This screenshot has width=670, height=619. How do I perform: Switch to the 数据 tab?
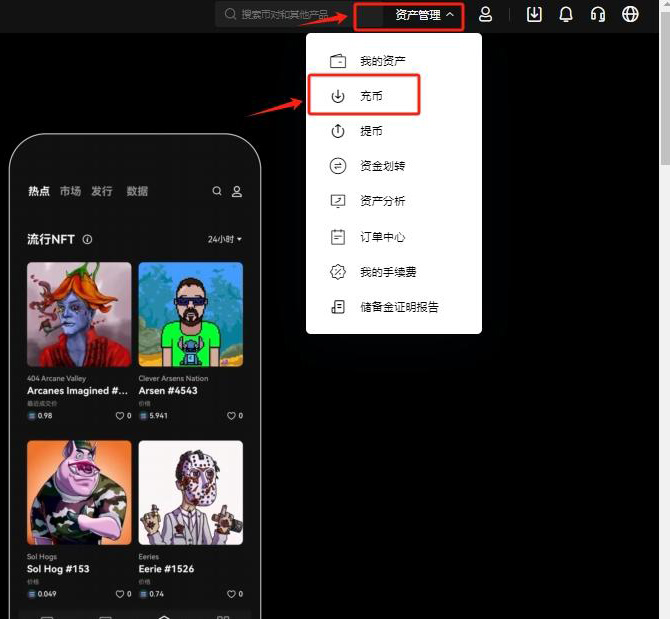(x=137, y=191)
